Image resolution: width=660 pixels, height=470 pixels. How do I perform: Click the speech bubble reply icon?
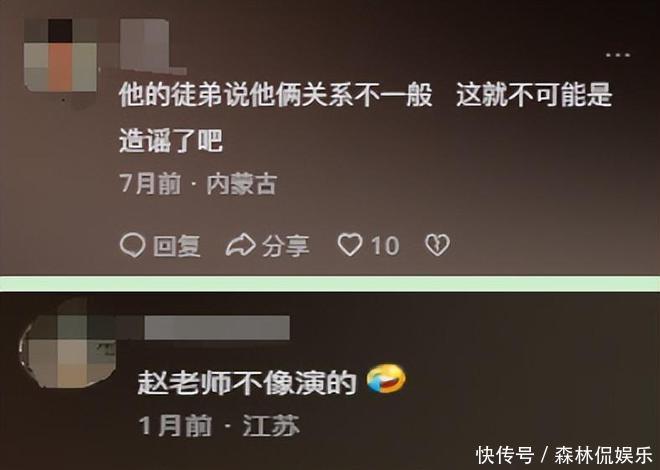pyautogui.click(x=133, y=245)
